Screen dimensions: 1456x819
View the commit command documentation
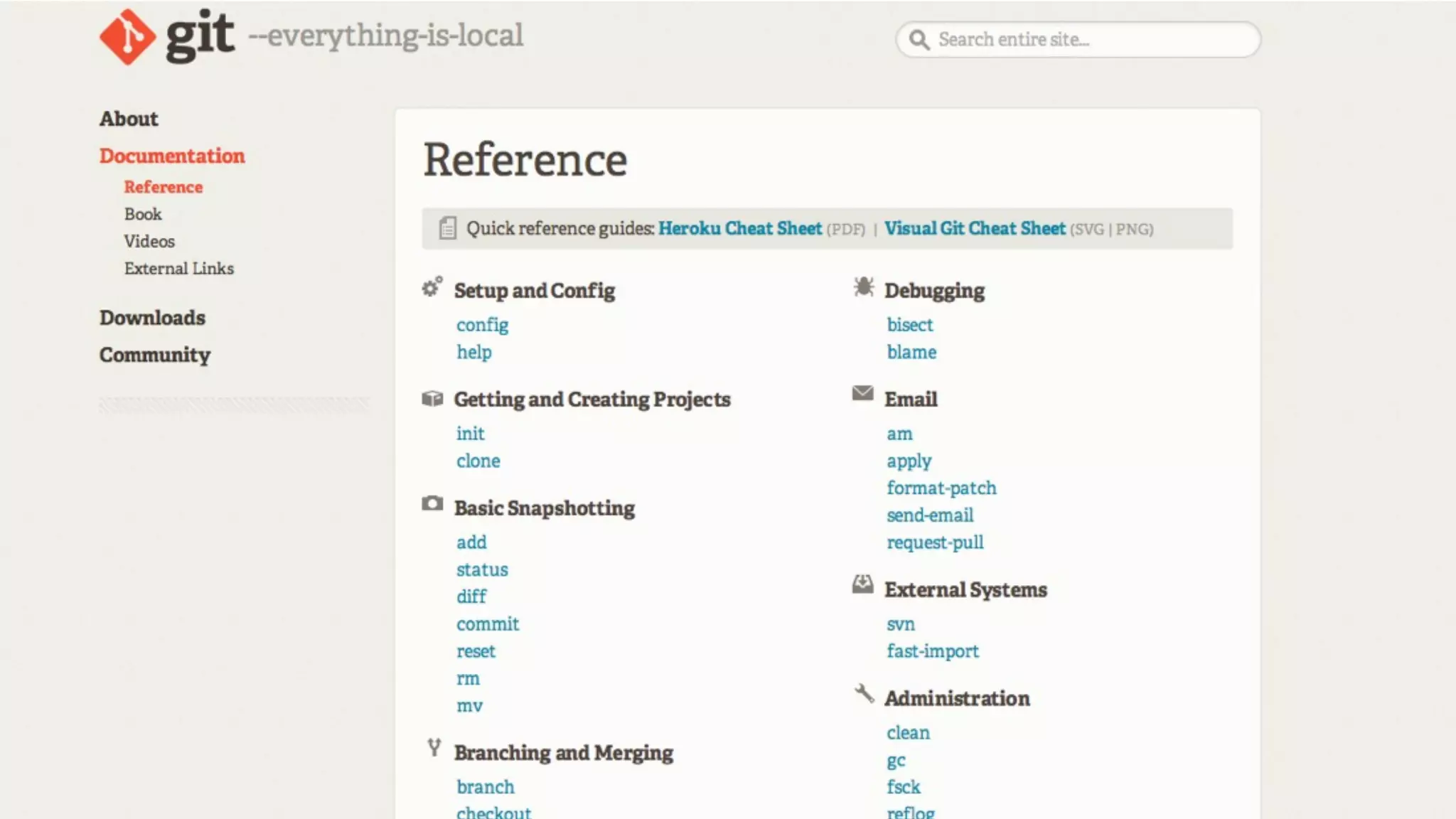tap(488, 624)
